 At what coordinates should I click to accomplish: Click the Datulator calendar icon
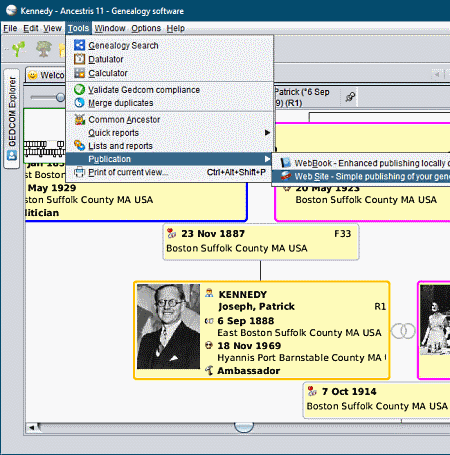pyautogui.click(x=79, y=59)
